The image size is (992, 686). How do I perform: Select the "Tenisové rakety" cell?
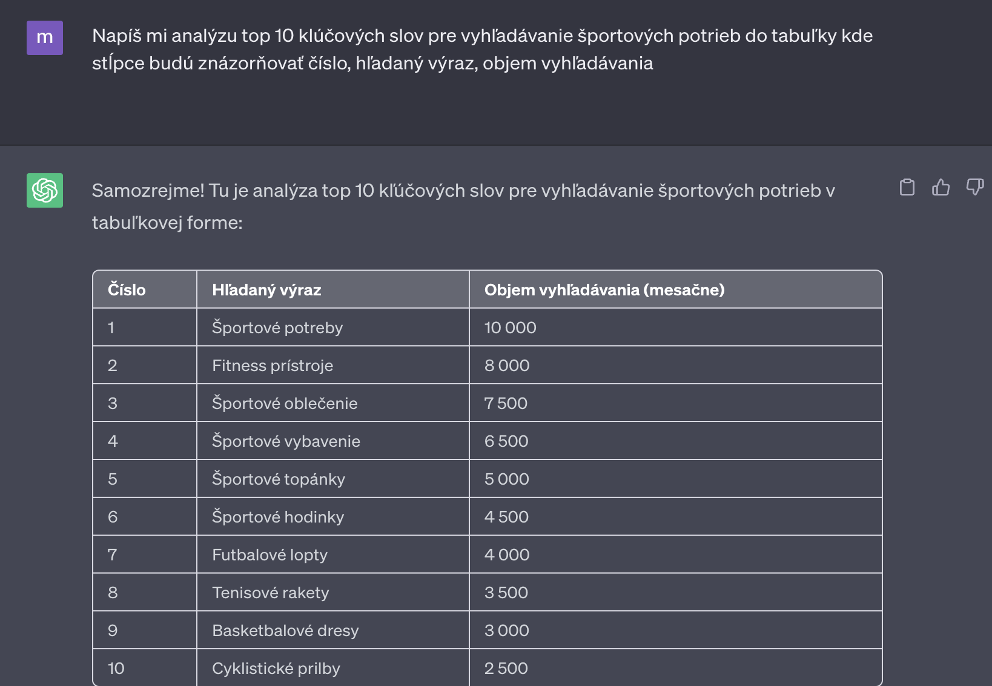pos(270,594)
